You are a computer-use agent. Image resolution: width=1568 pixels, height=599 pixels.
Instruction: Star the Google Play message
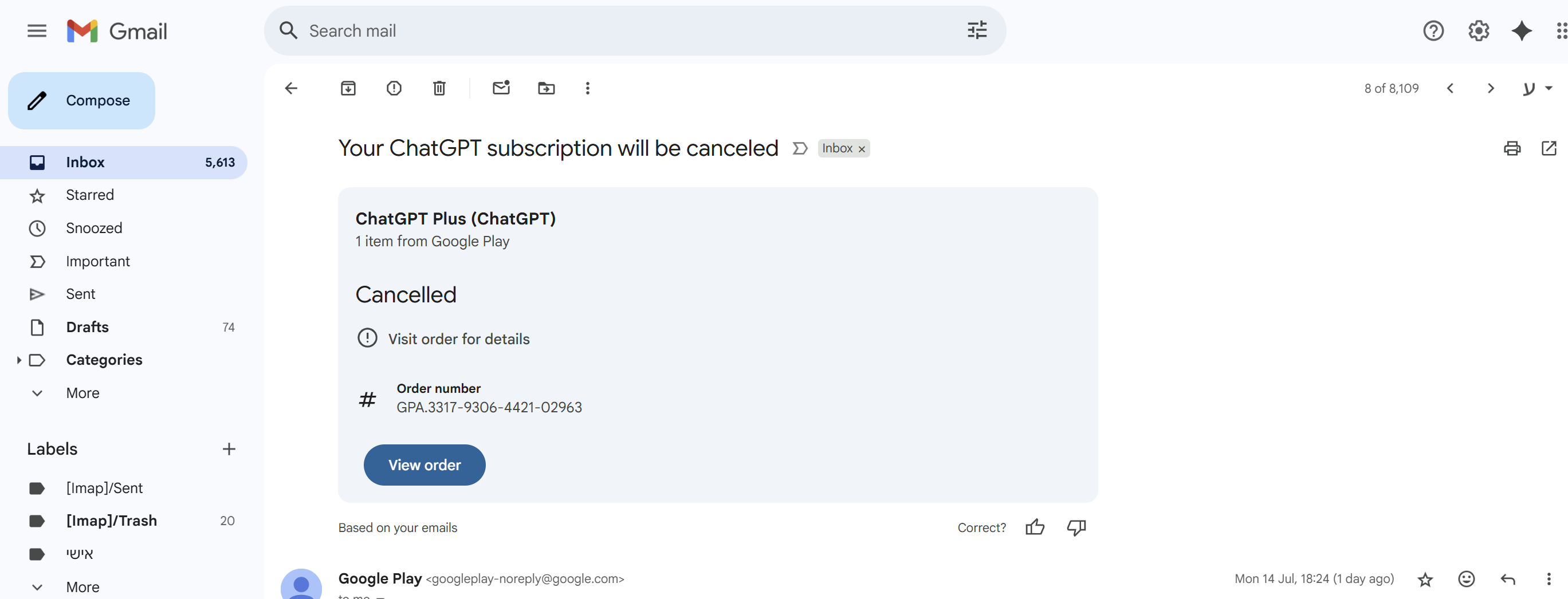pyautogui.click(x=1425, y=579)
